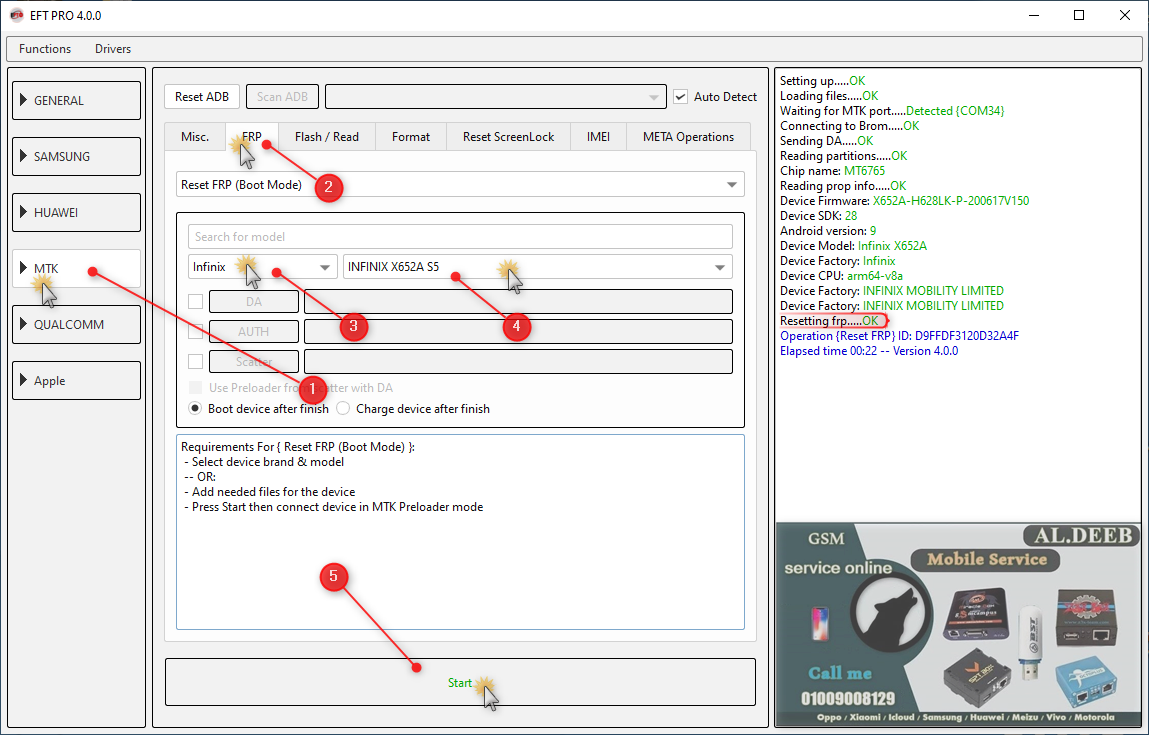Click the 'Device Model: Infinix X652A' log line
The height and width of the screenshot is (735, 1149).
(x=853, y=245)
